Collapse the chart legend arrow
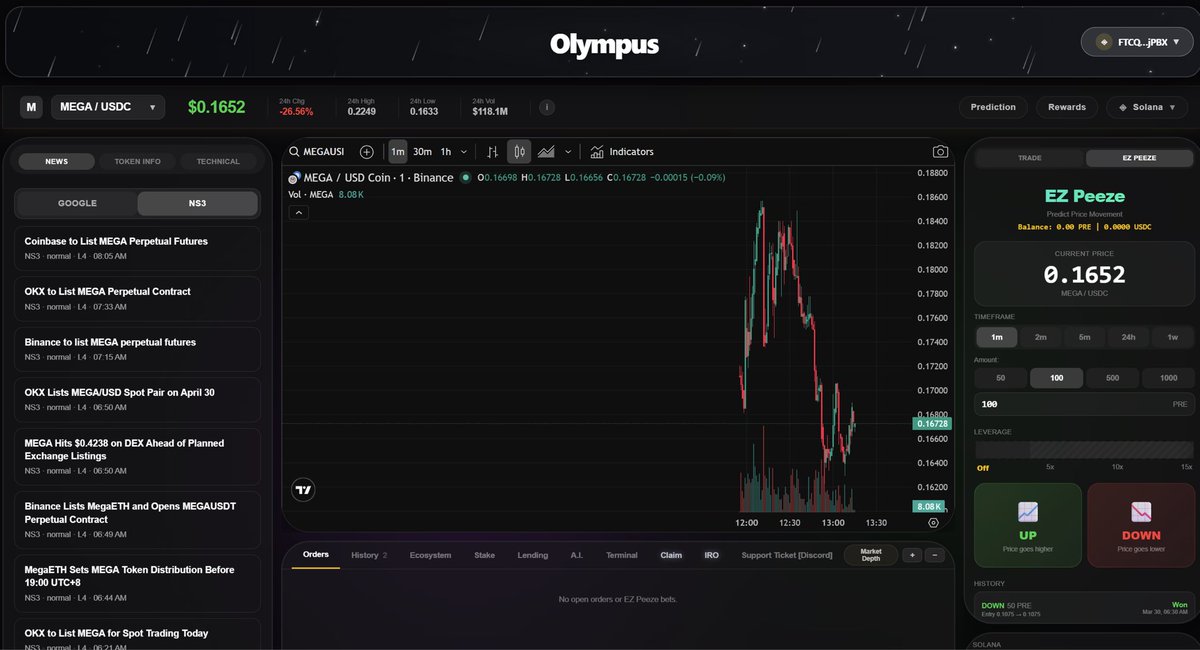This screenshot has width=1200, height=650. [298, 212]
